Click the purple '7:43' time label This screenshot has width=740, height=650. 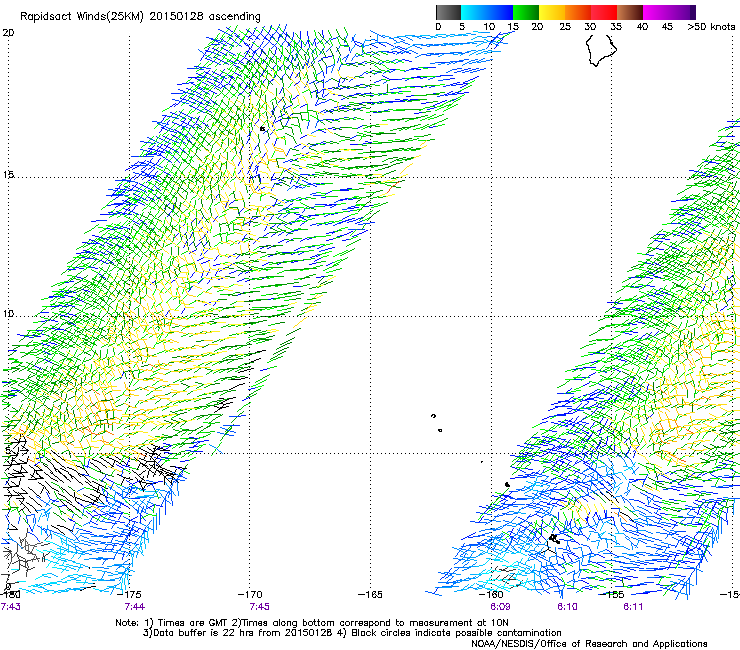click(x=10, y=607)
